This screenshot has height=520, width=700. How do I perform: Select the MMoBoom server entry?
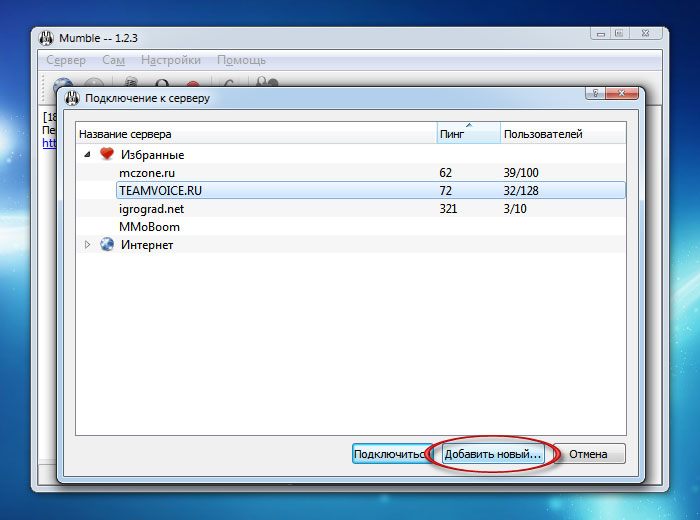pyautogui.click(x=149, y=227)
